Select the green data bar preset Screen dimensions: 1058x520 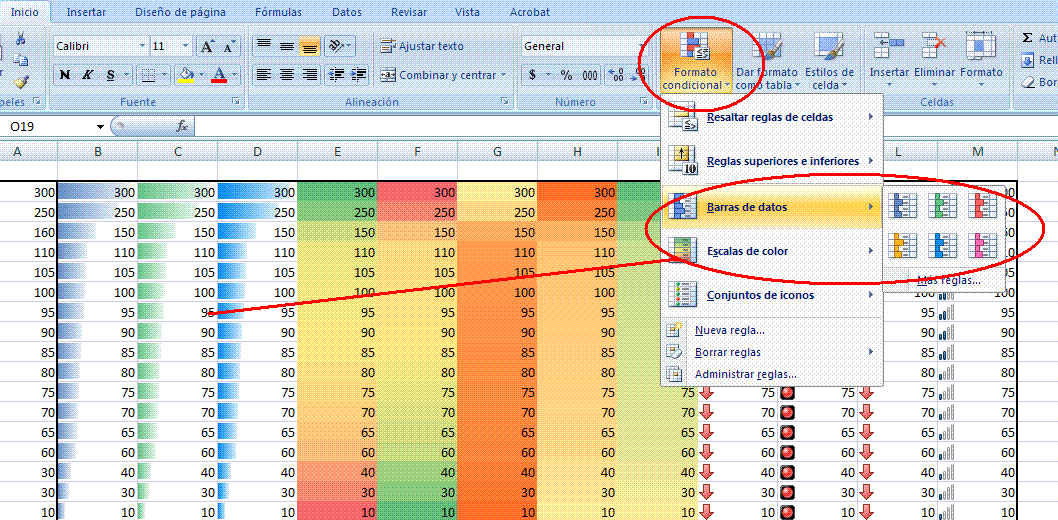[943, 206]
